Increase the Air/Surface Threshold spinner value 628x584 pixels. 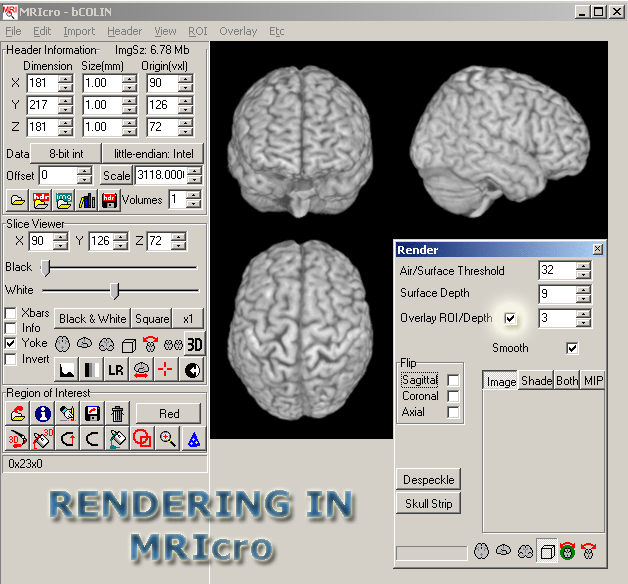coord(583,266)
